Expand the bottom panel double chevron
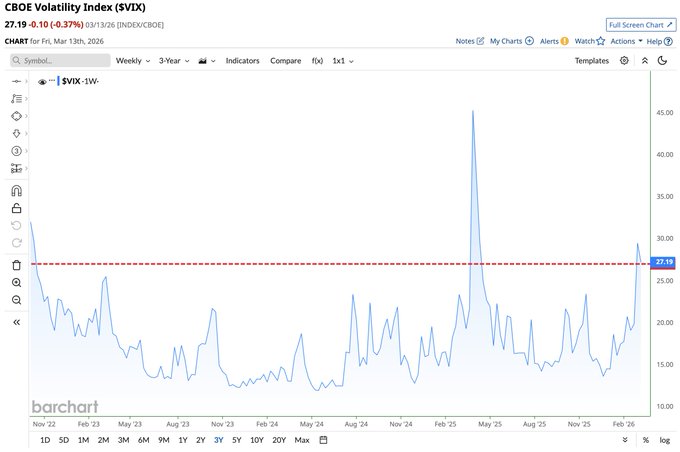Viewport: 680px width, 452px height. [x=625, y=440]
